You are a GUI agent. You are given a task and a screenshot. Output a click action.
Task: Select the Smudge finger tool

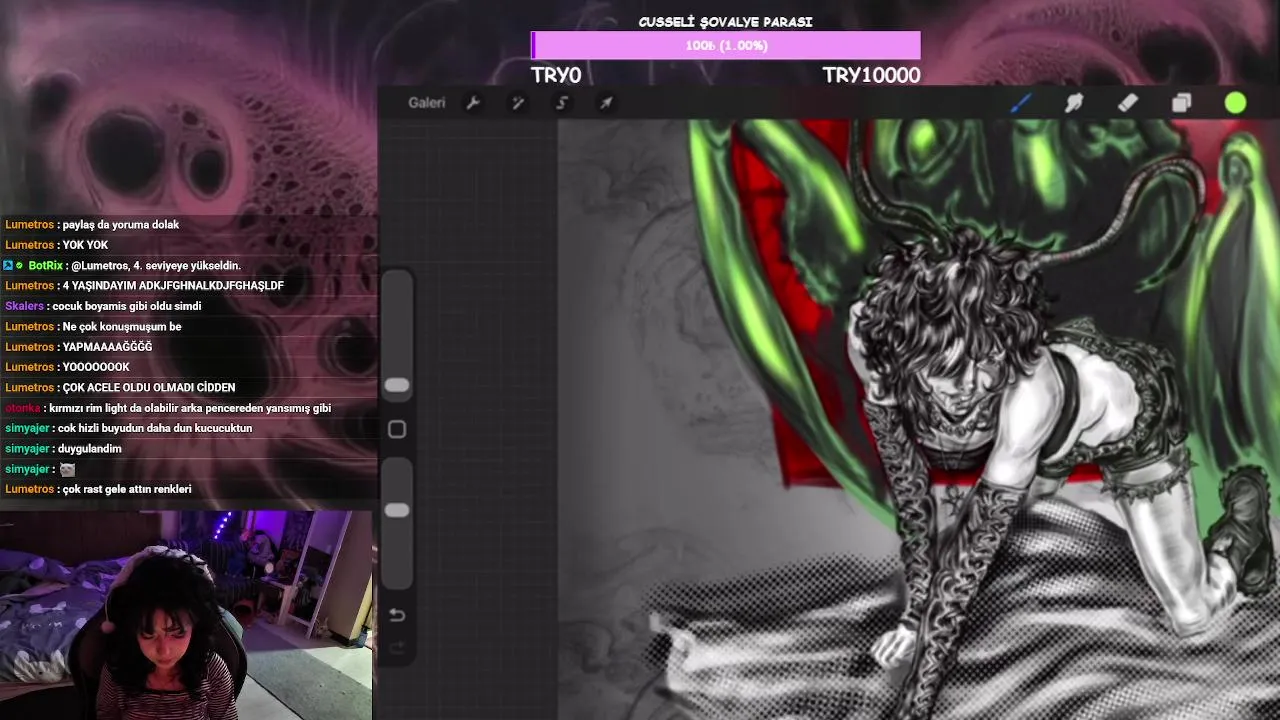[x=1074, y=103]
